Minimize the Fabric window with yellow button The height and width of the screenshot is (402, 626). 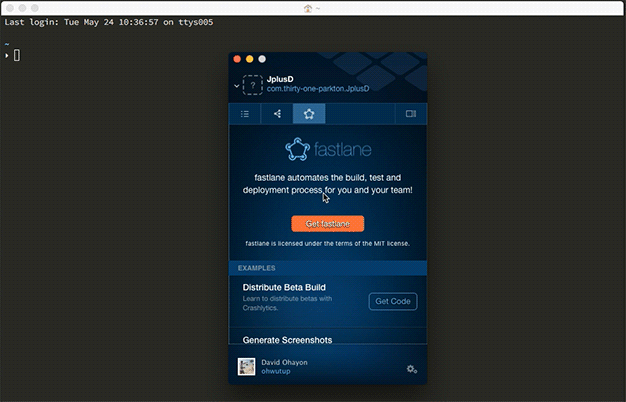coord(250,59)
